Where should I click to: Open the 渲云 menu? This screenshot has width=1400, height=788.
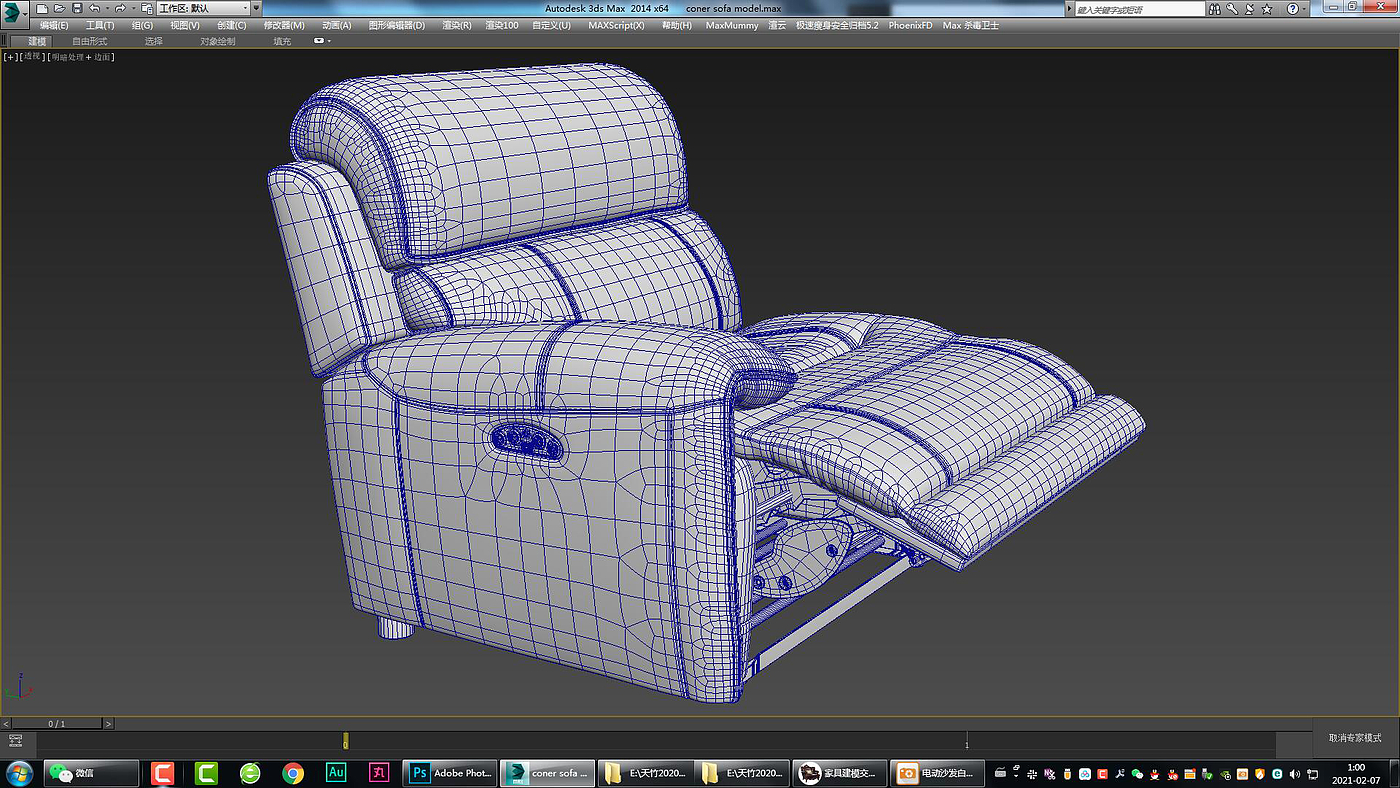(777, 25)
